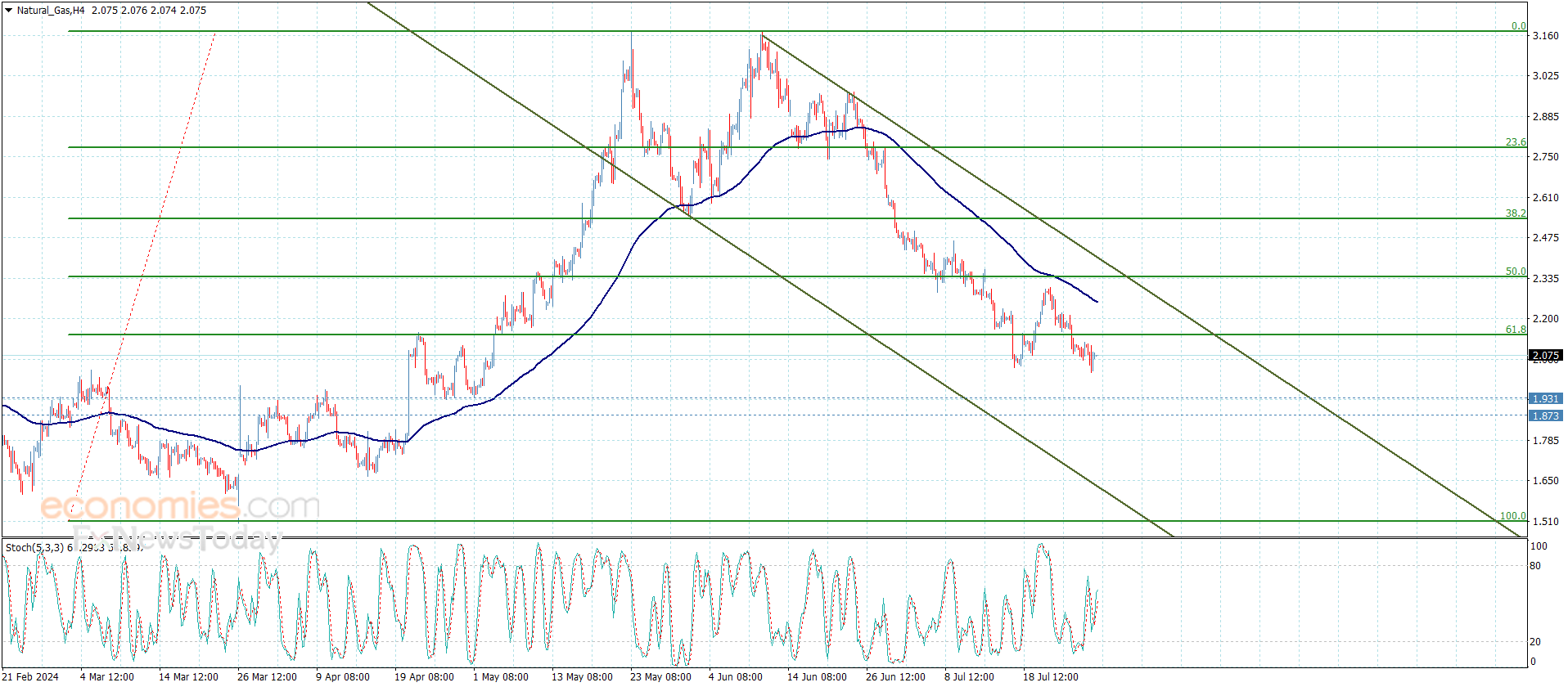
Task: Click the chart menu triangle beside Natural_Gas,H4
Action: coord(8,11)
